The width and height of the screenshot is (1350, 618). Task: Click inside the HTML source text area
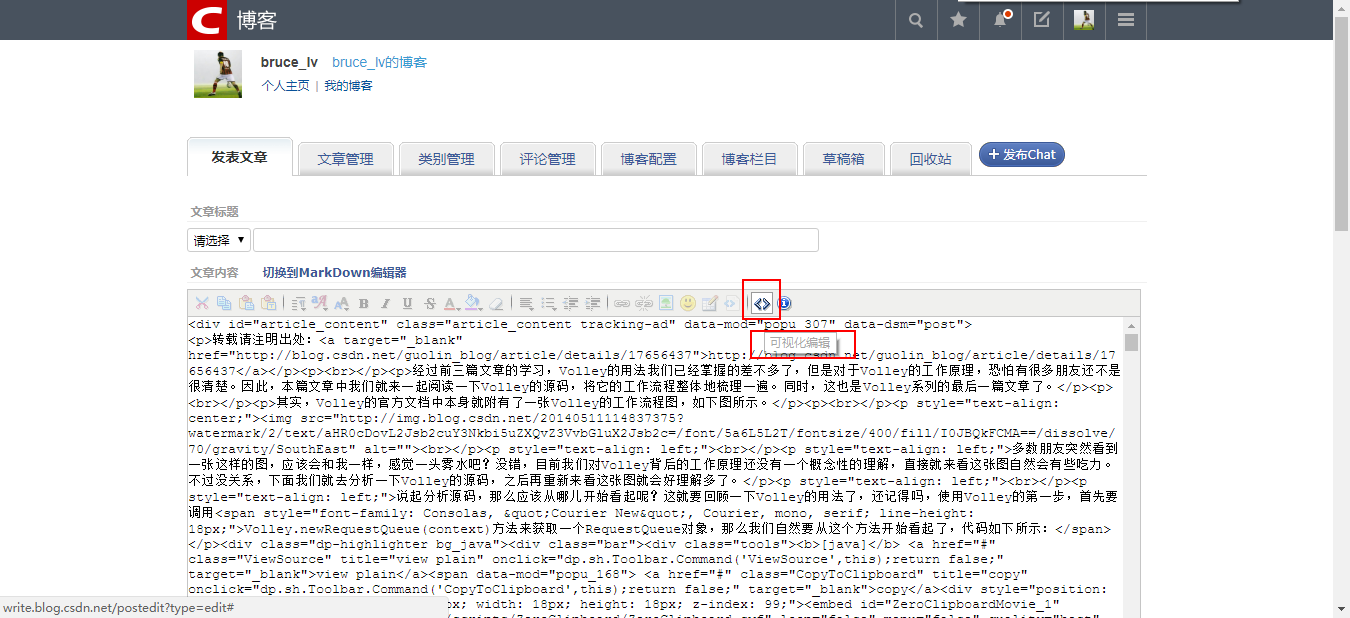click(655, 467)
